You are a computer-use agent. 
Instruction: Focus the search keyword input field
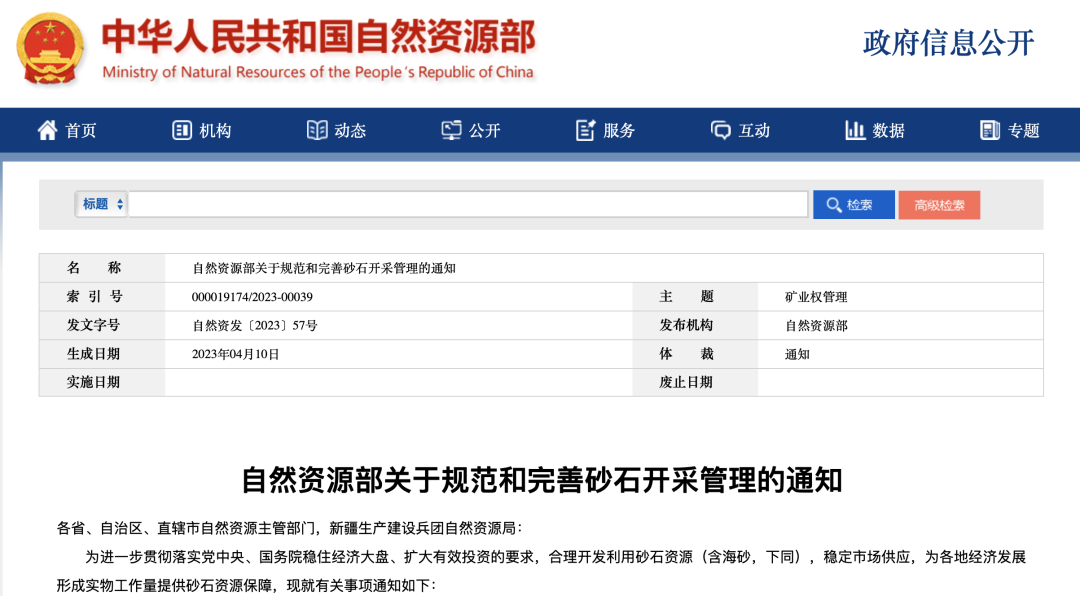click(468, 204)
